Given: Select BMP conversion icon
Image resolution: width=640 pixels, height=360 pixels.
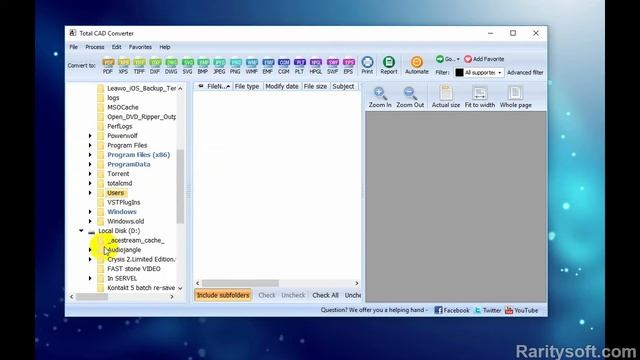Looking at the screenshot, I should pyautogui.click(x=203, y=65).
